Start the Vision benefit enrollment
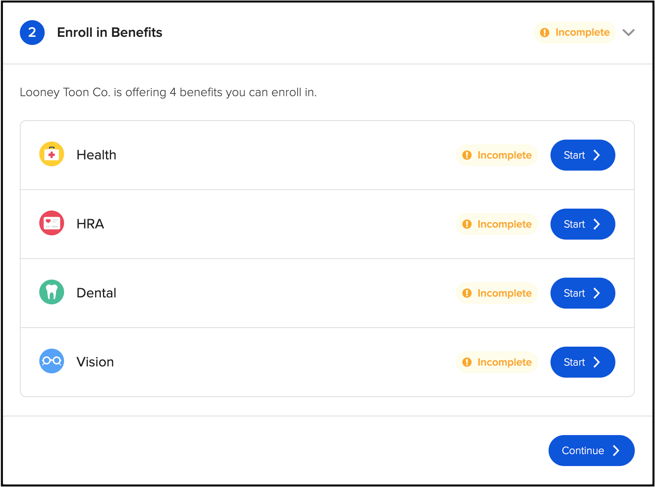This screenshot has height=487, width=655. pos(582,362)
